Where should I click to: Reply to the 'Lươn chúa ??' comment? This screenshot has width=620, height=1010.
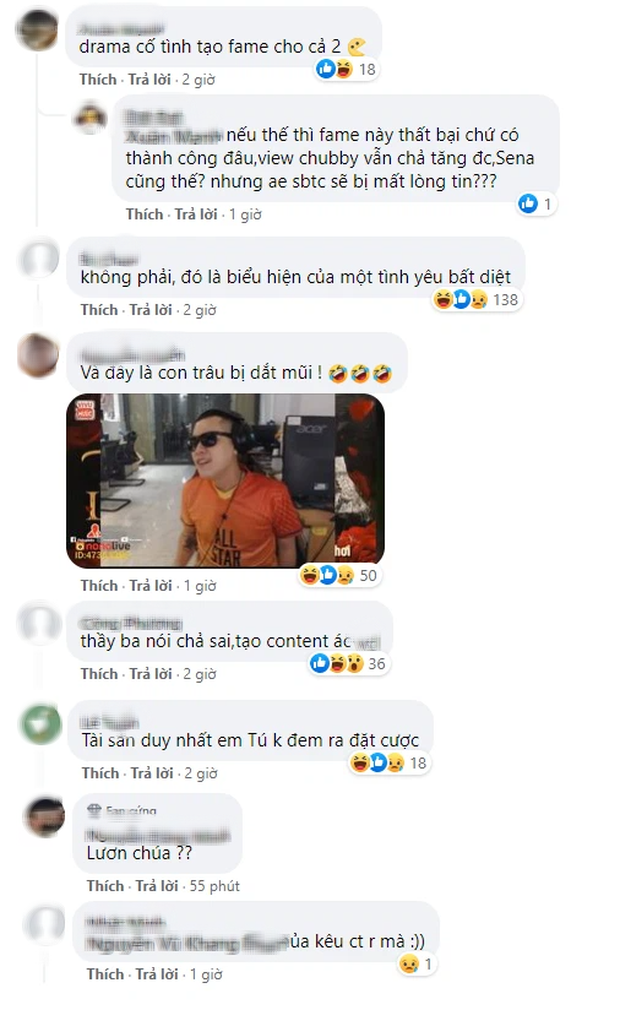coord(157,886)
